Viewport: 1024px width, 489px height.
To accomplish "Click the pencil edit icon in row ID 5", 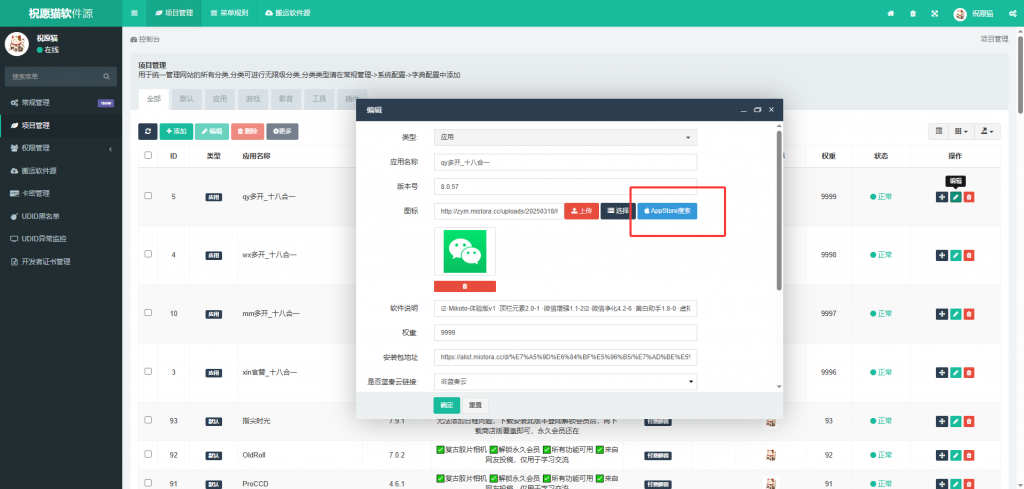I will coord(955,197).
